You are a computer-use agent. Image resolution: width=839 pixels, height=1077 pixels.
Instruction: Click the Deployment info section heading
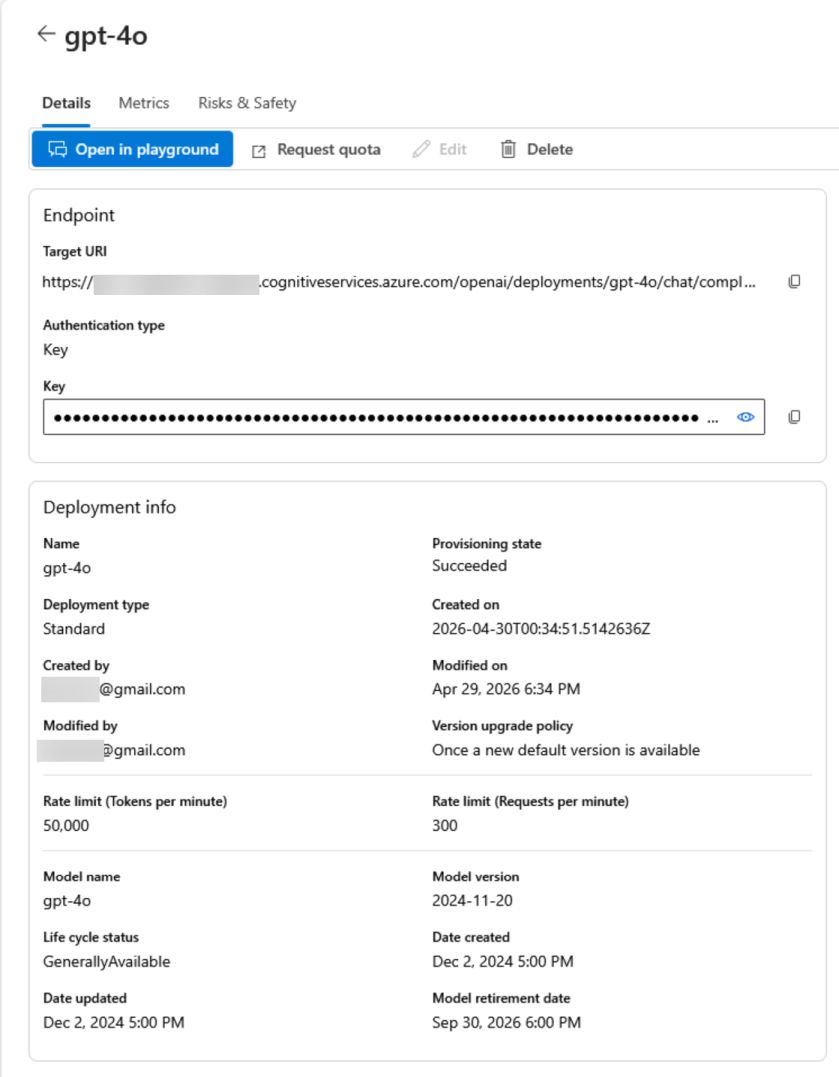tap(109, 508)
